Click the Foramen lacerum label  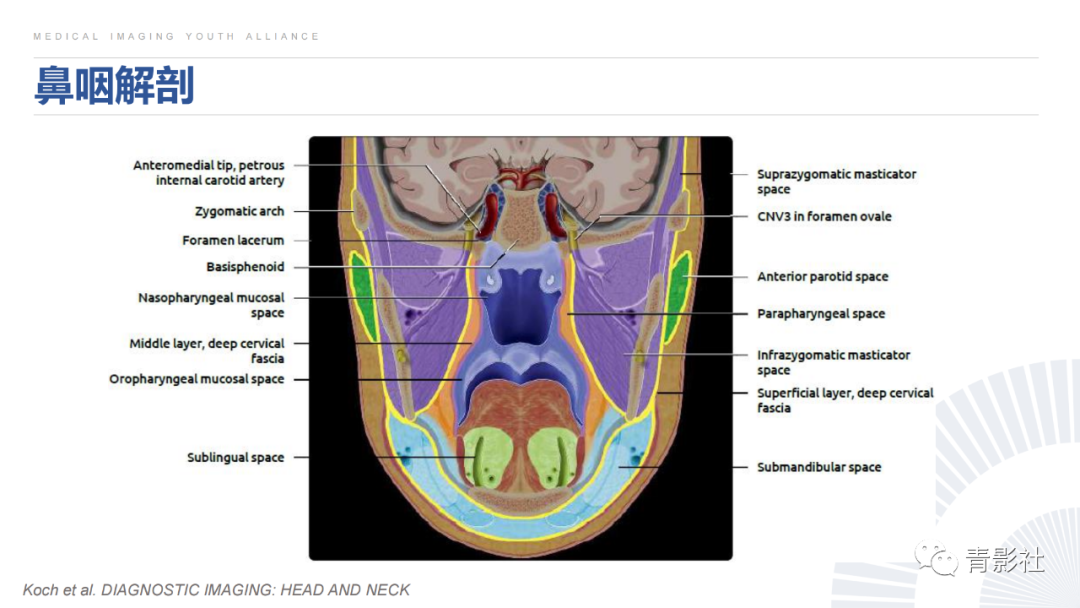233,240
